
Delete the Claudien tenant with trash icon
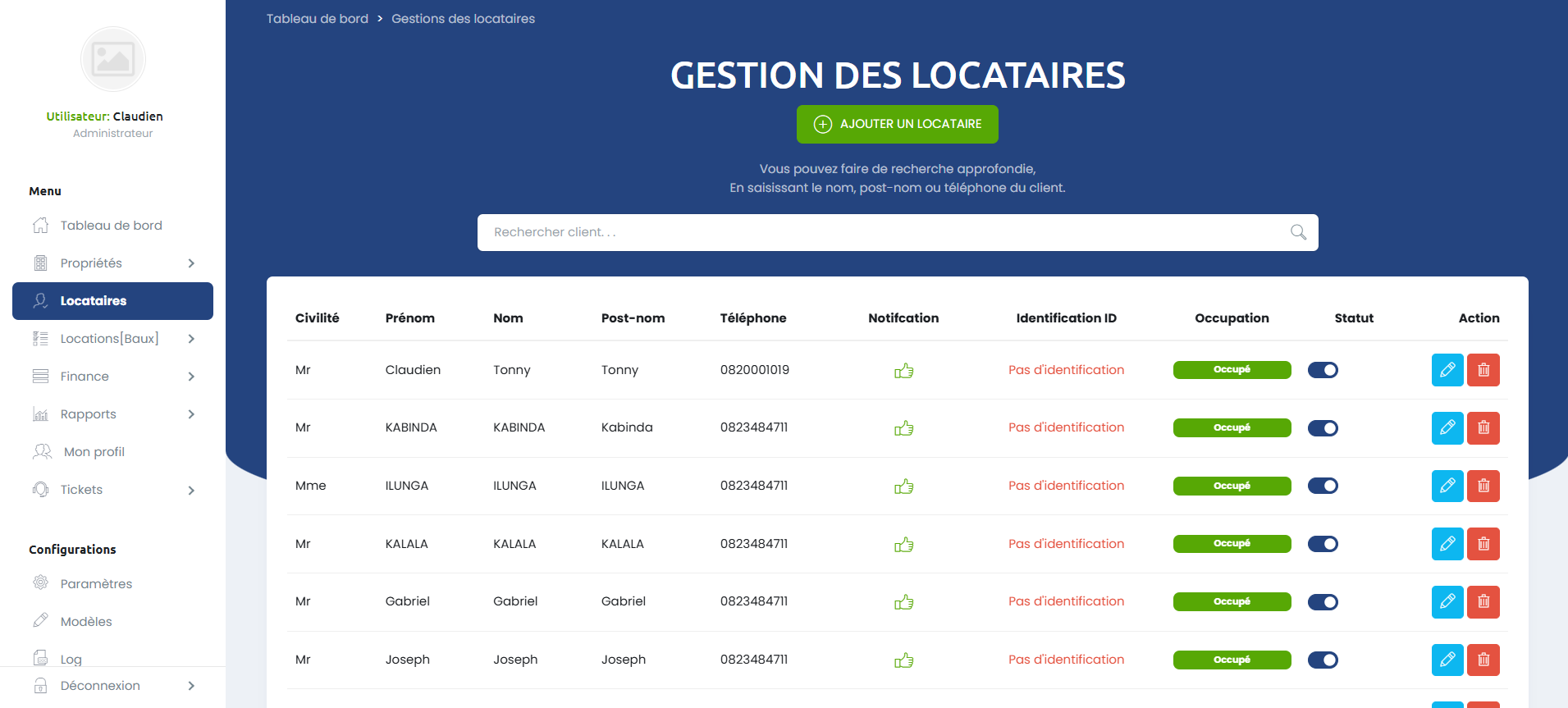[x=1483, y=370]
